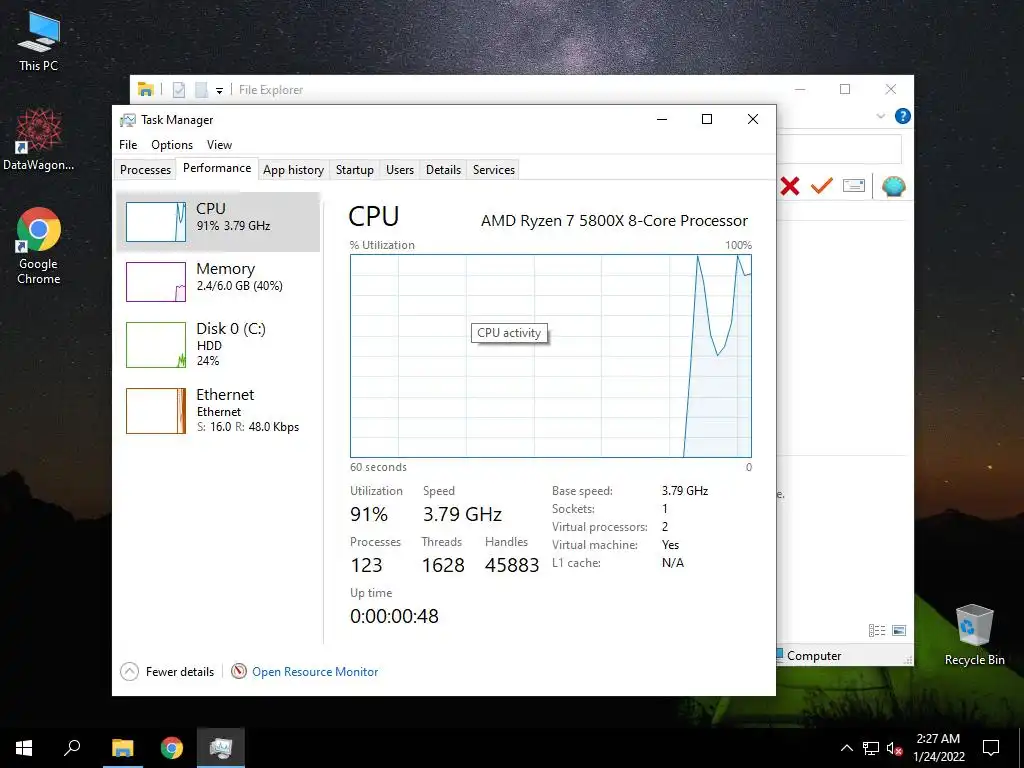Click the 45883 handles count
This screenshot has height=768, width=1024.
[512, 565]
